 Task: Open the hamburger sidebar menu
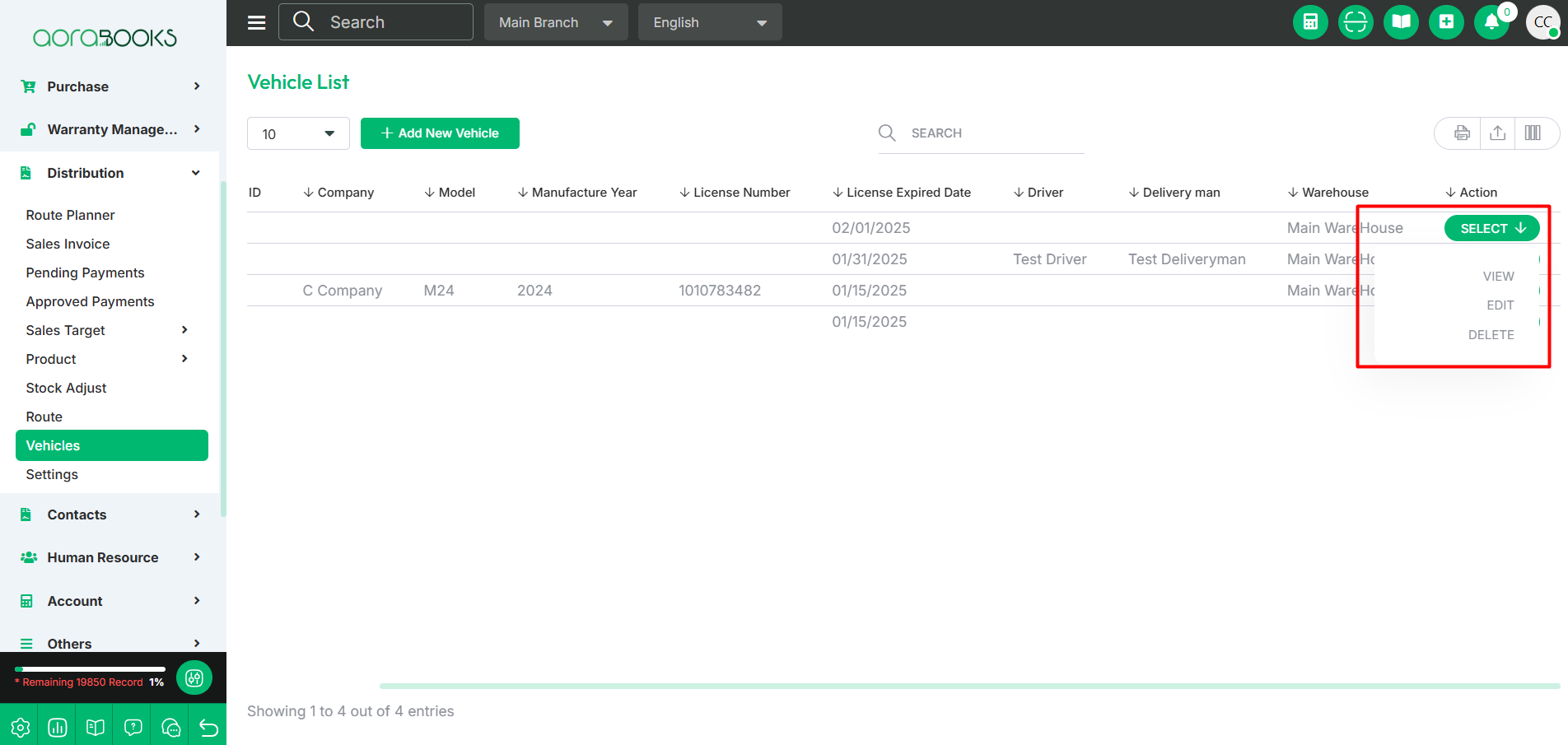pos(257,22)
